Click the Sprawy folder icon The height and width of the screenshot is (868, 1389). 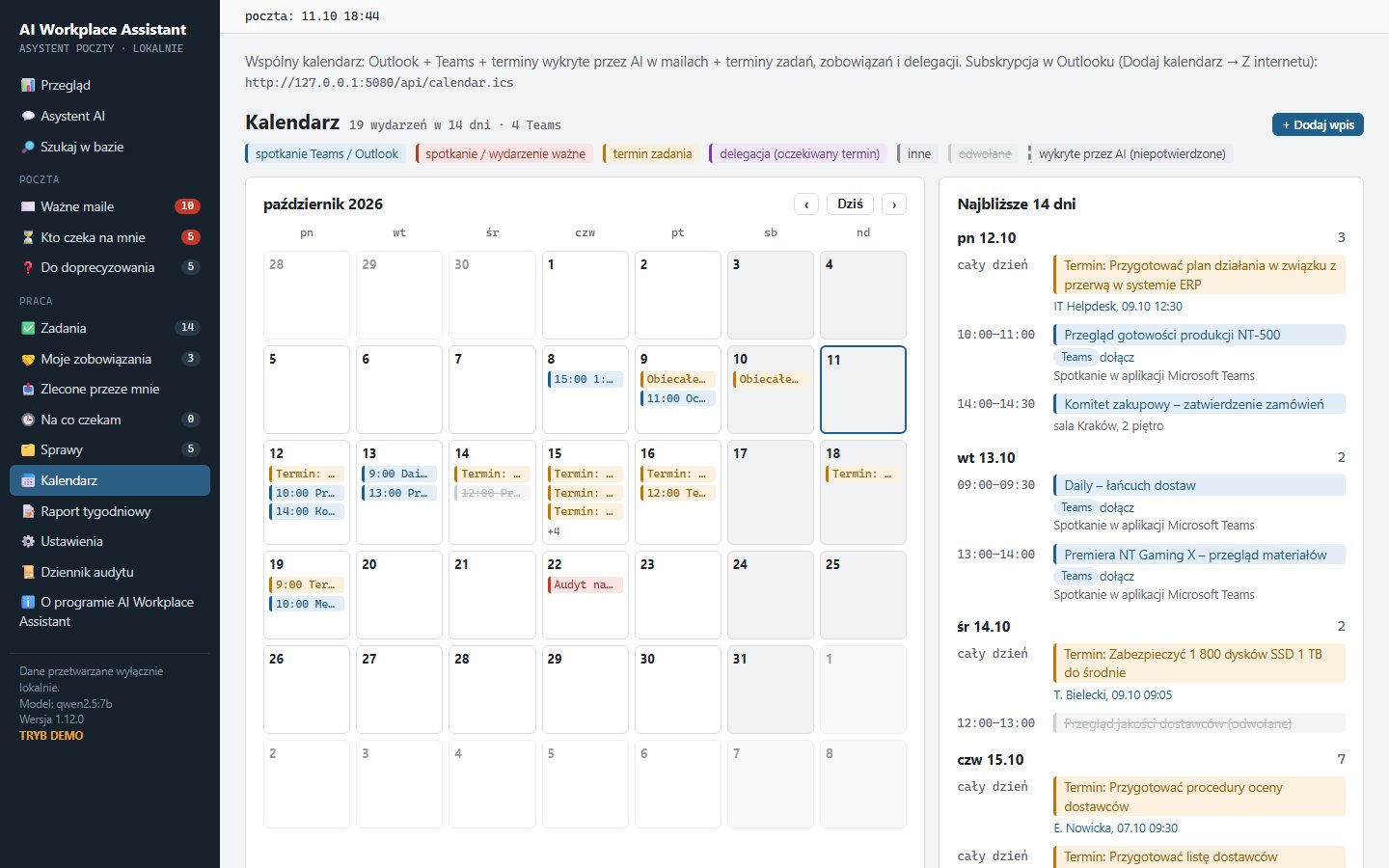point(28,449)
